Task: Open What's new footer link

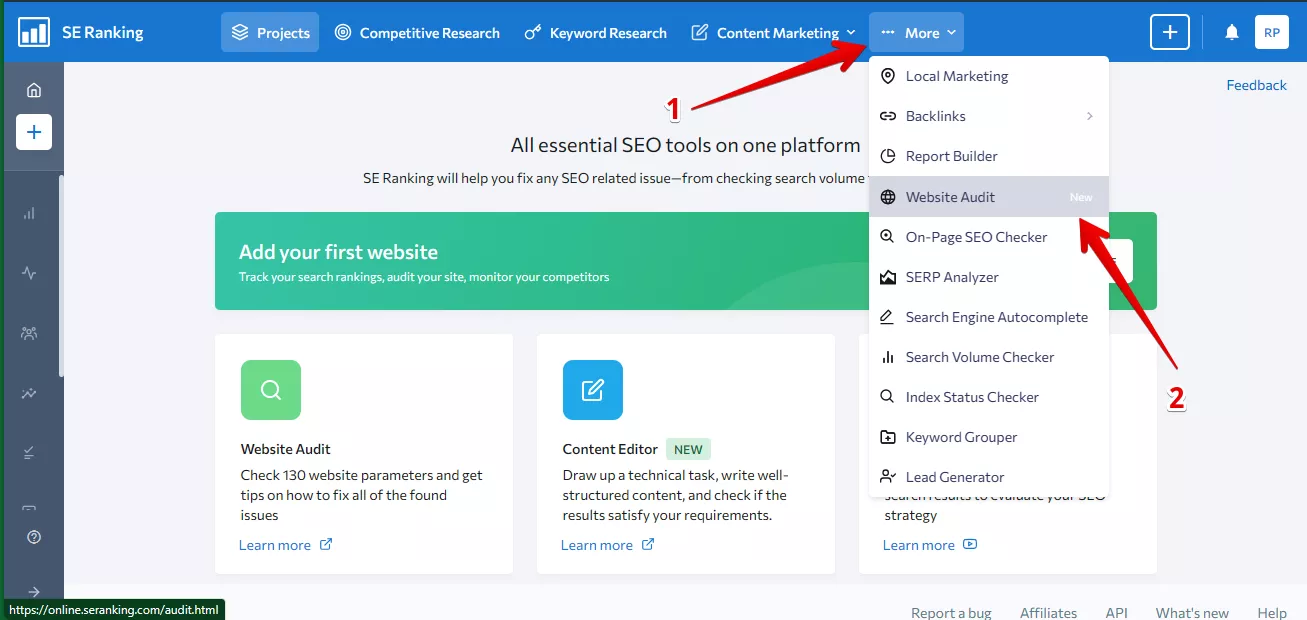Action: [1192, 613]
